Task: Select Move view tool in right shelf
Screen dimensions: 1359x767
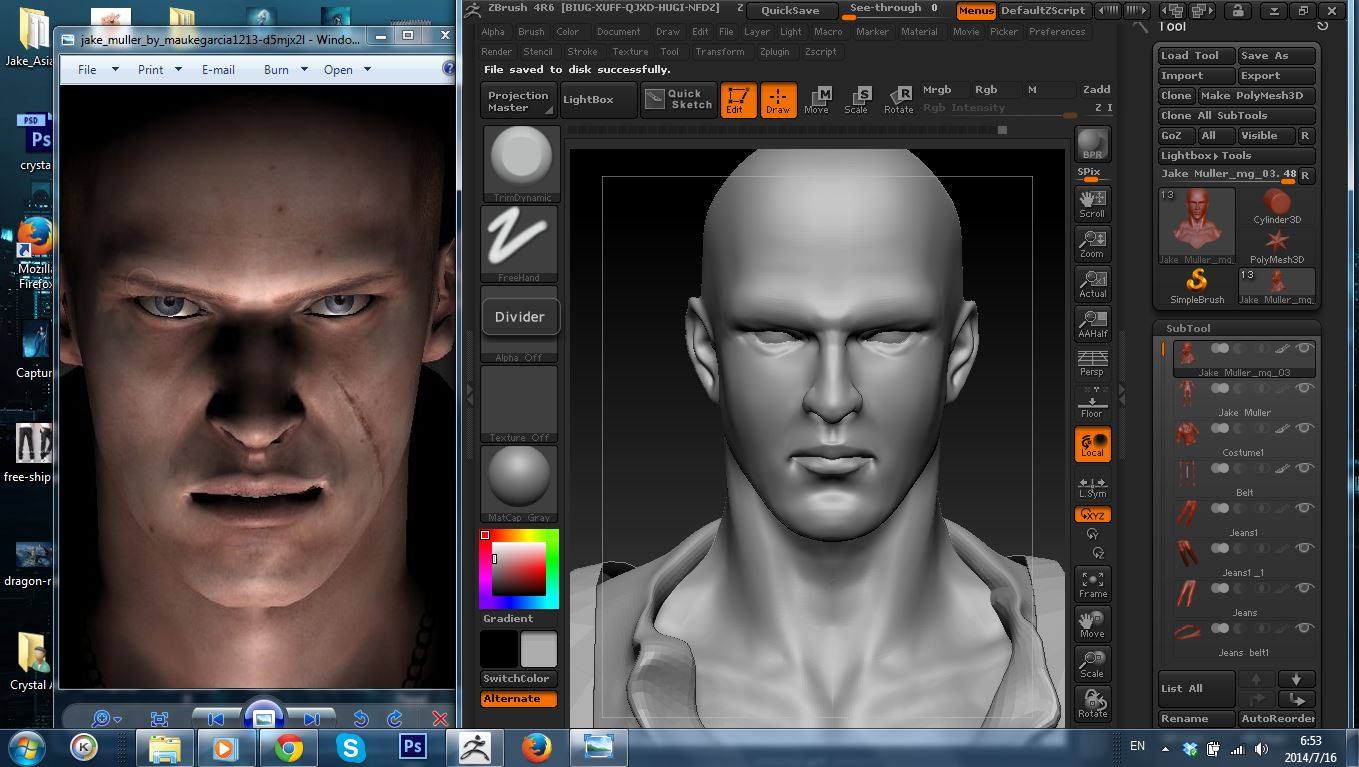Action: coord(1092,624)
